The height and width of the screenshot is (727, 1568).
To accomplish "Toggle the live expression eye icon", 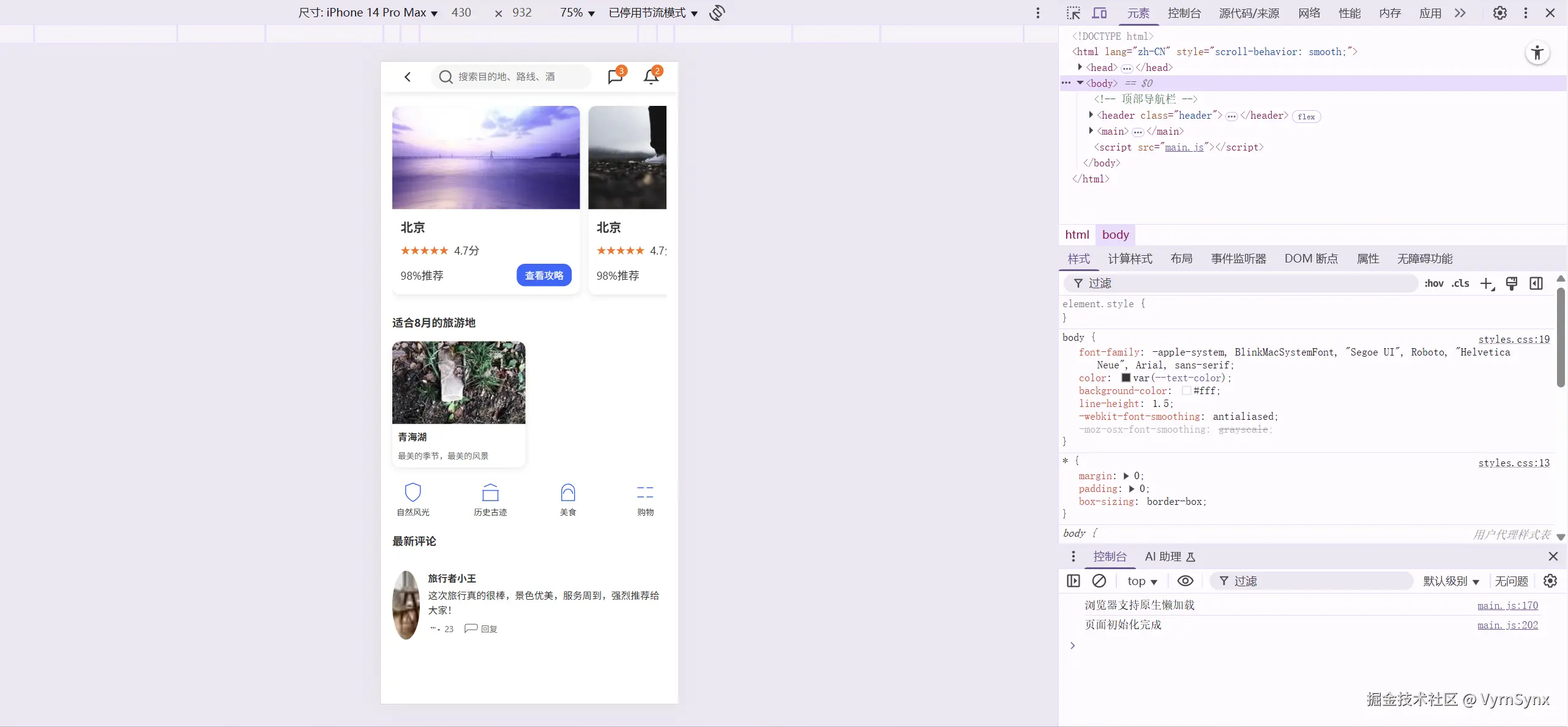I will pos(1185,581).
